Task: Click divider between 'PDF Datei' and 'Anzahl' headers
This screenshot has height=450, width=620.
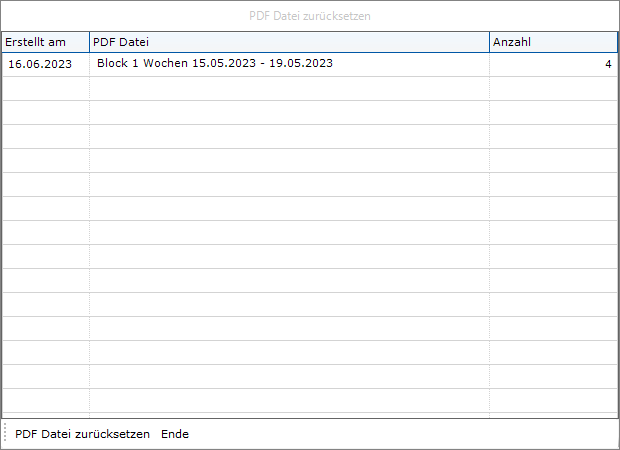Action: [x=489, y=42]
